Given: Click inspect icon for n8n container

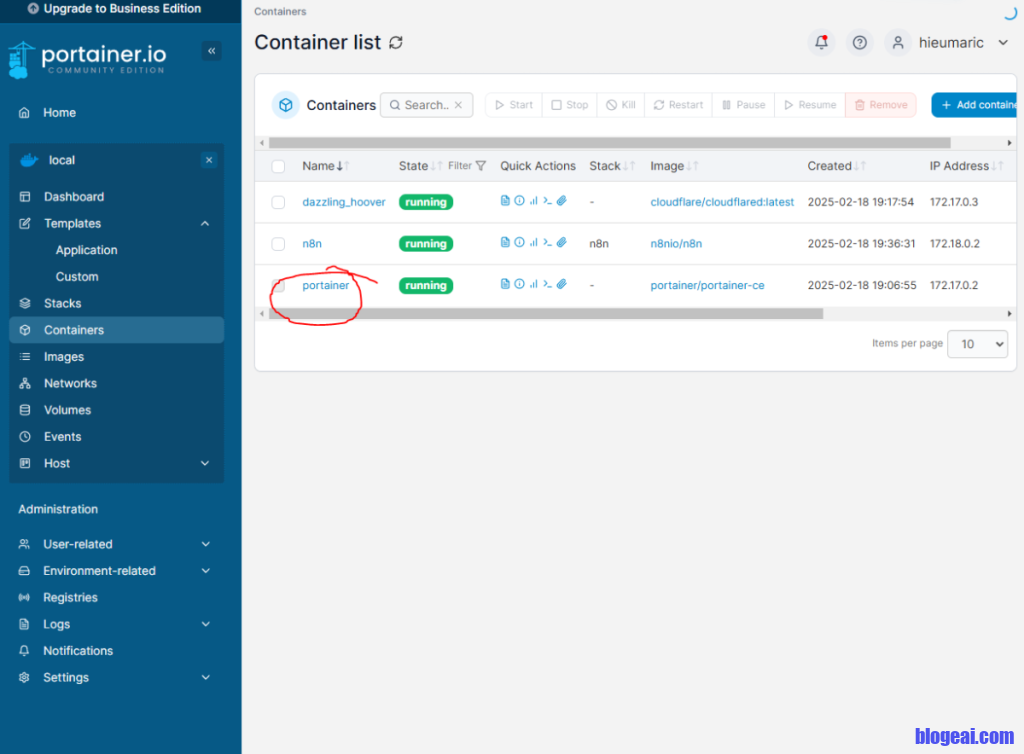Looking at the screenshot, I should (519, 243).
